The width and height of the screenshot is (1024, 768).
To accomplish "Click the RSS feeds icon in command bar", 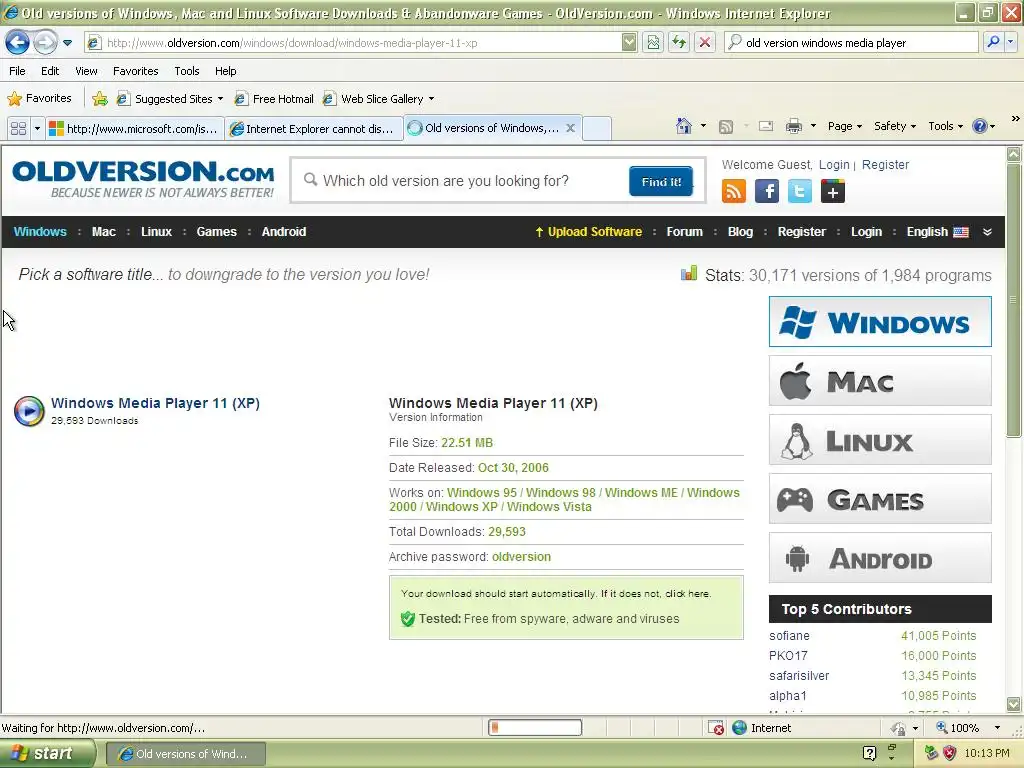I will coord(726,127).
